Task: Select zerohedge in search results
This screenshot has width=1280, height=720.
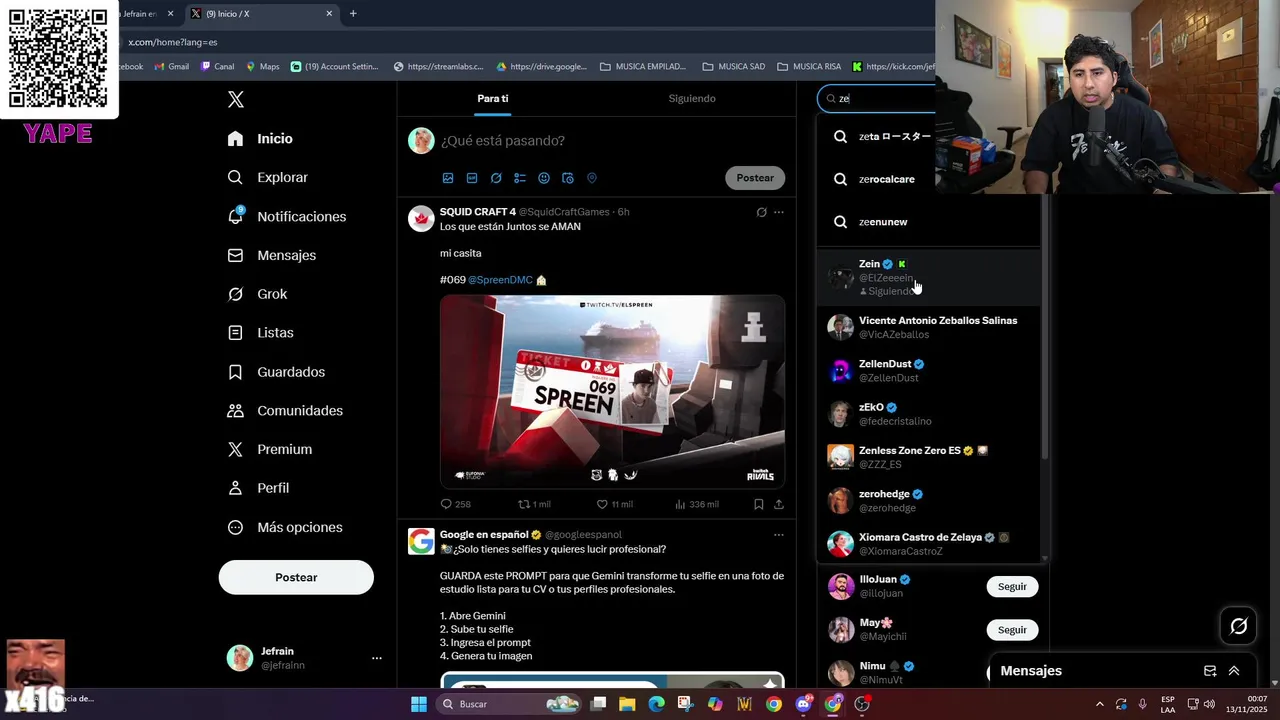Action: click(x=928, y=501)
